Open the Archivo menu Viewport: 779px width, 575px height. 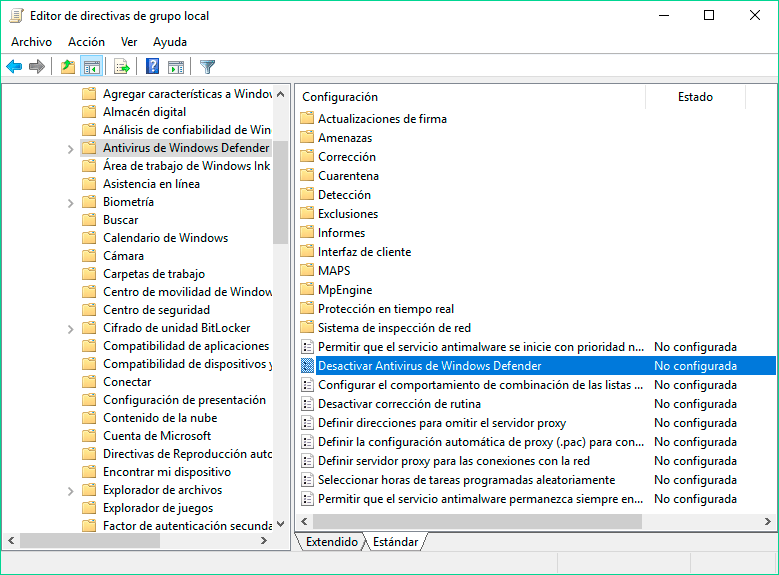(x=31, y=42)
